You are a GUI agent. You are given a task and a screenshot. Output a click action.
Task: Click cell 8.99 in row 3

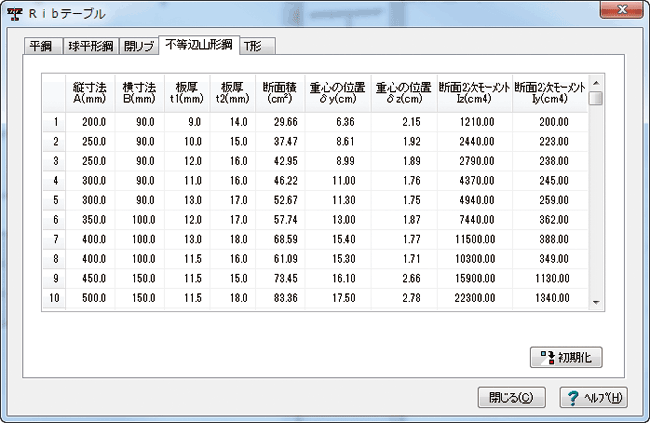338,161
